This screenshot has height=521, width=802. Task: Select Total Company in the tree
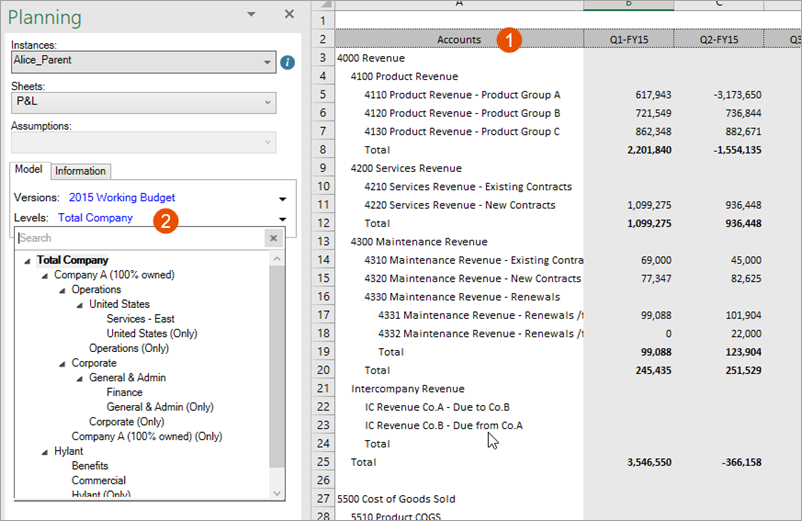[73, 260]
